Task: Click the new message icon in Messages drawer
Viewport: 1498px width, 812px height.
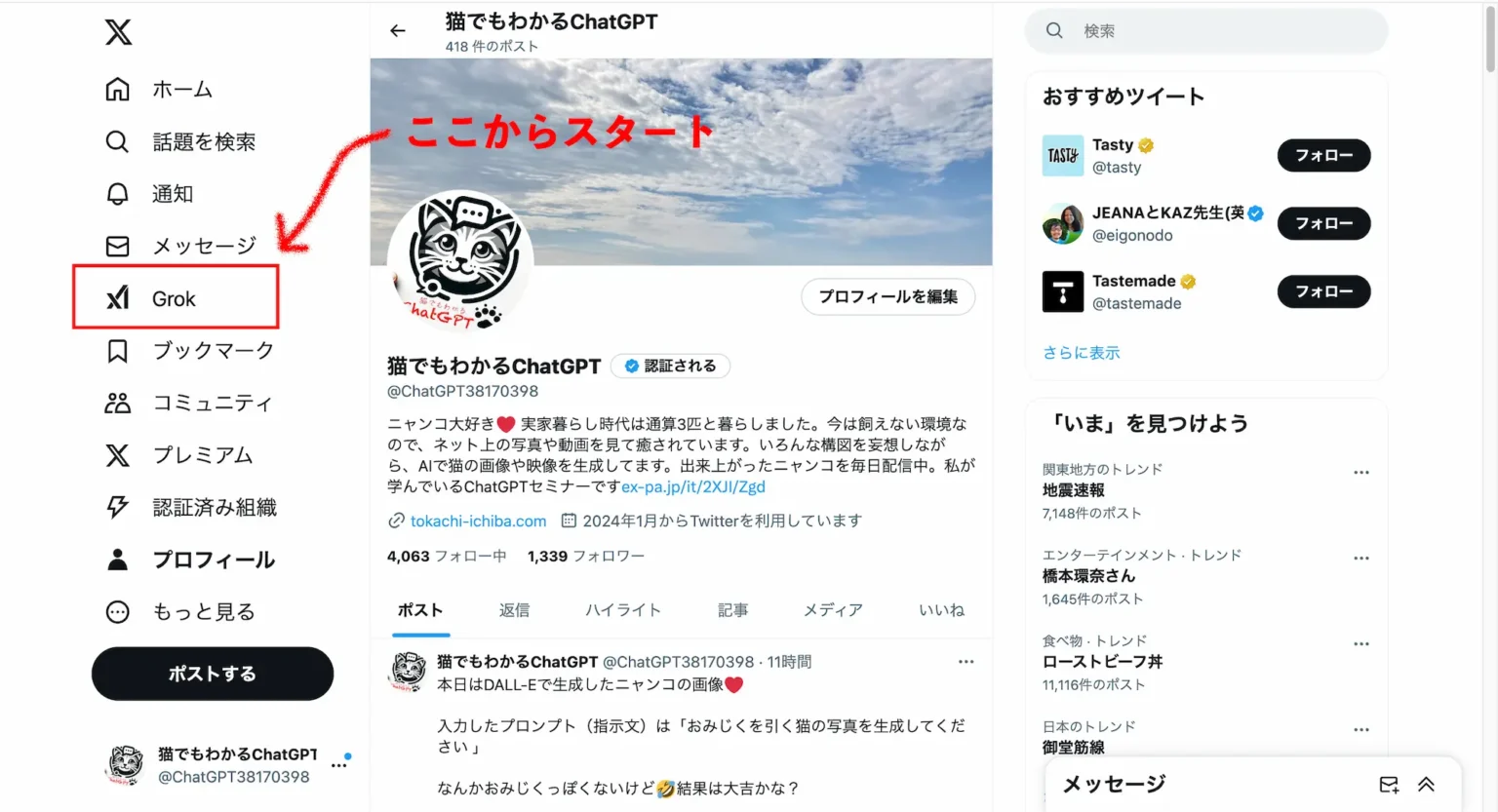Action: pos(1389,785)
